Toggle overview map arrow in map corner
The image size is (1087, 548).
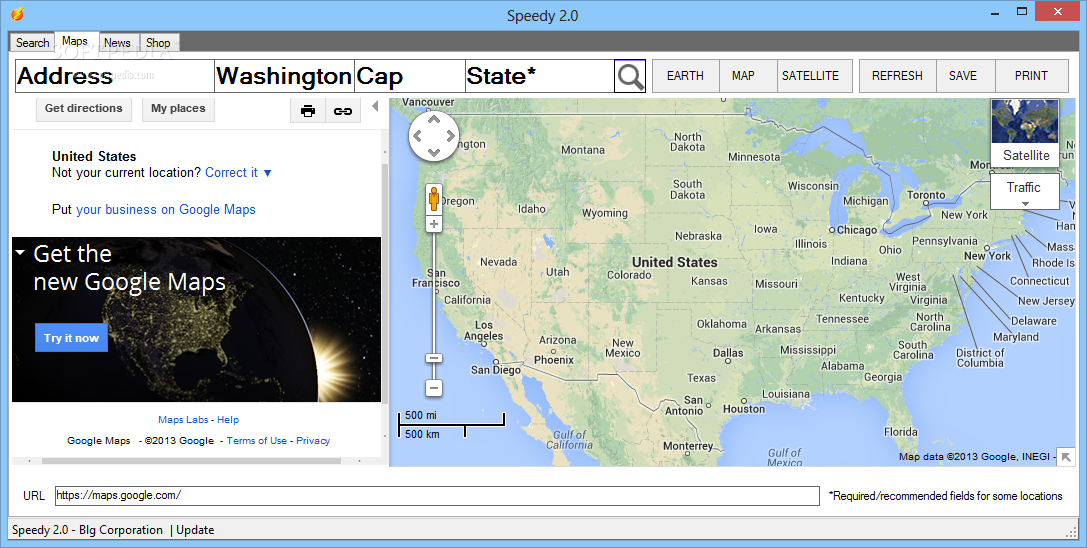pos(1066,456)
